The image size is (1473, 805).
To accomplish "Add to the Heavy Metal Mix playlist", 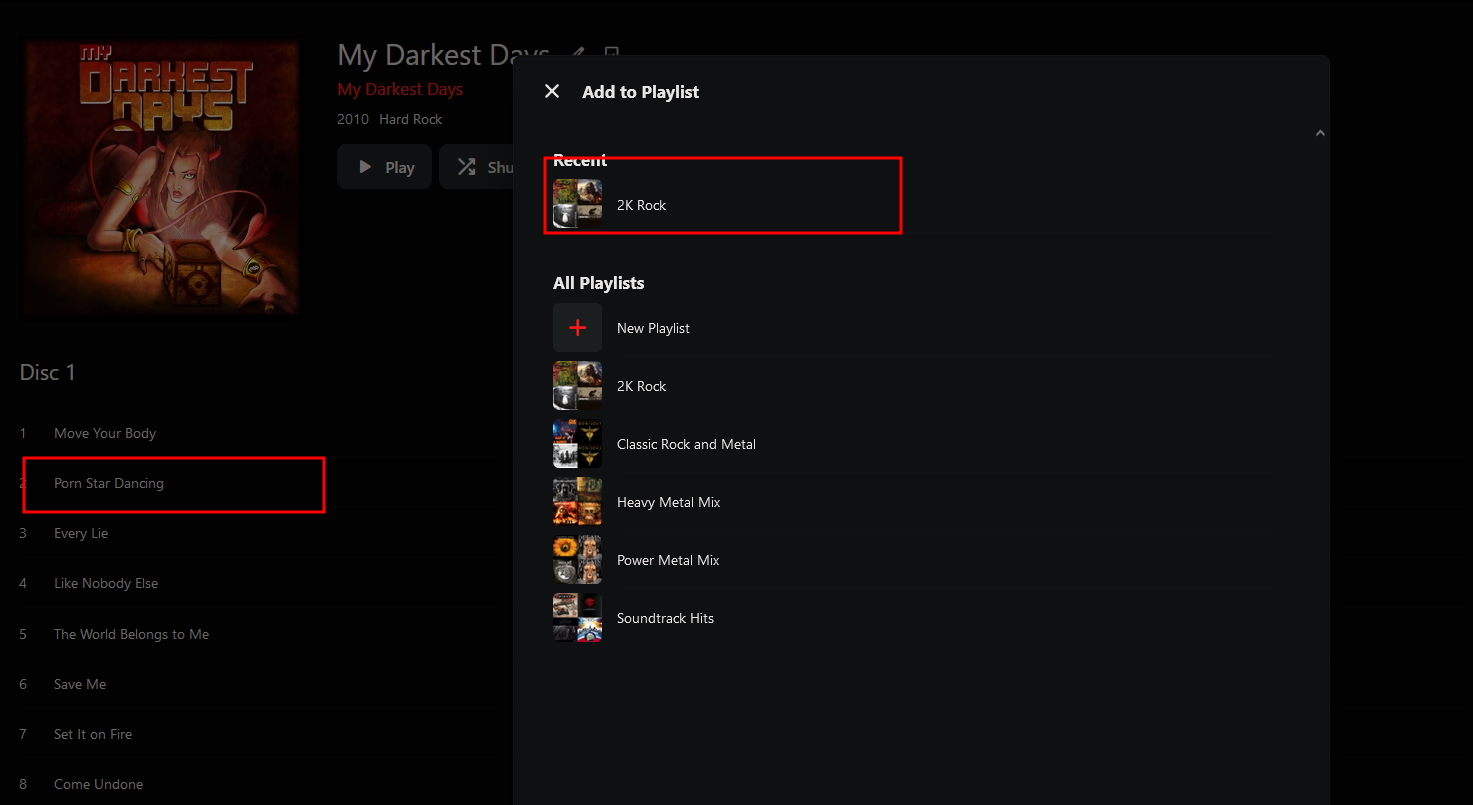I will tap(668, 502).
